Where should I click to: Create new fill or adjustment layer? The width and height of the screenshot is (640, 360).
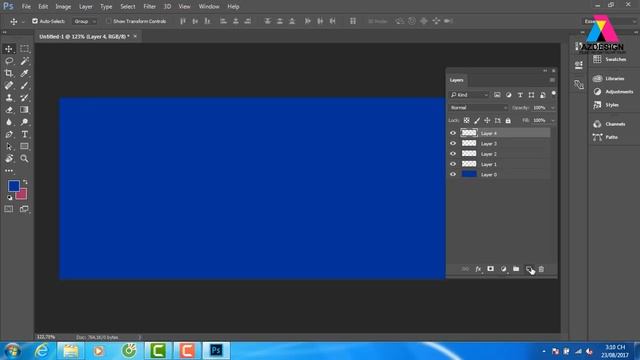pos(503,269)
